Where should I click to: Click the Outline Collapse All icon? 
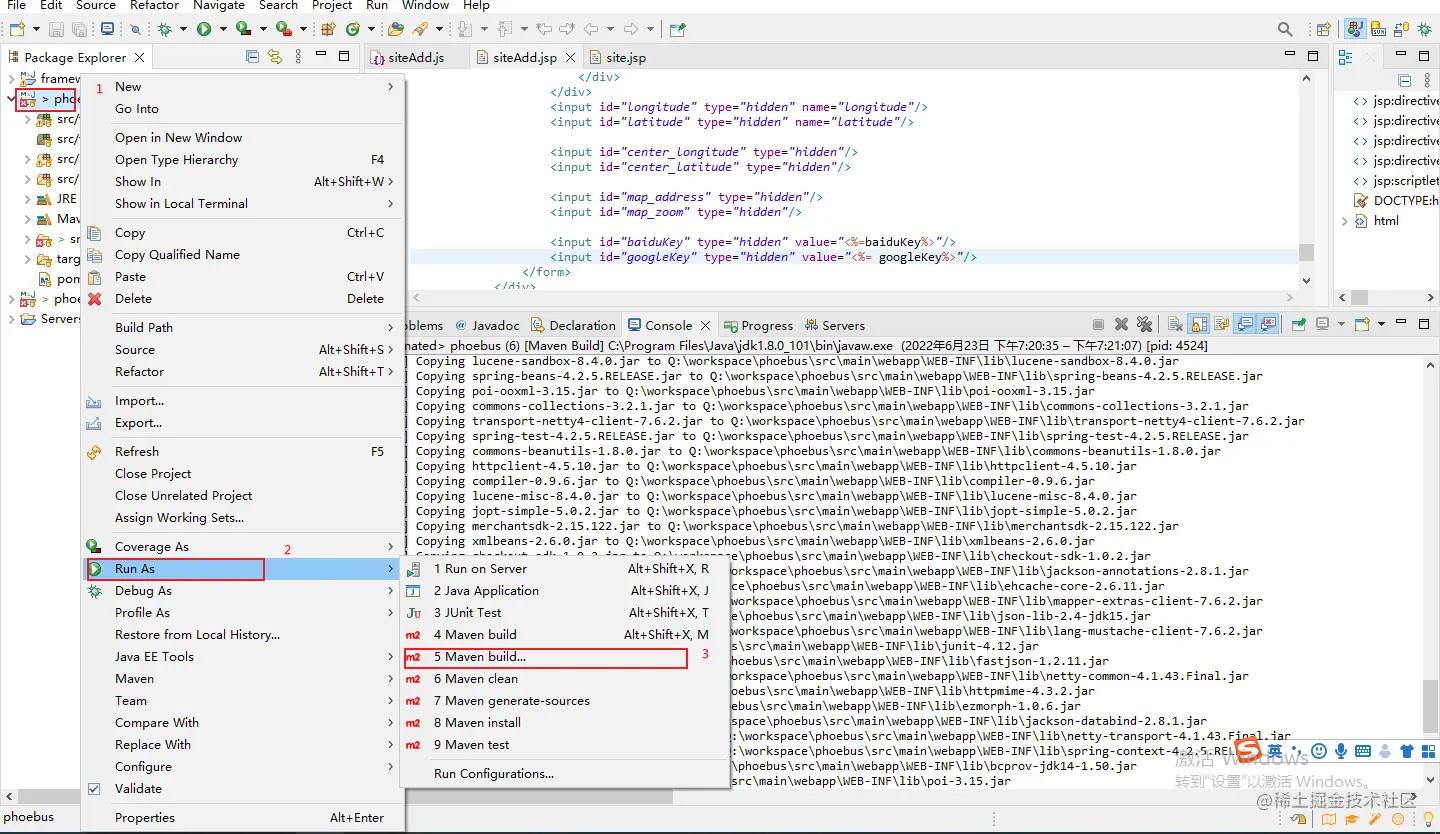click(x=1405, y=81)
